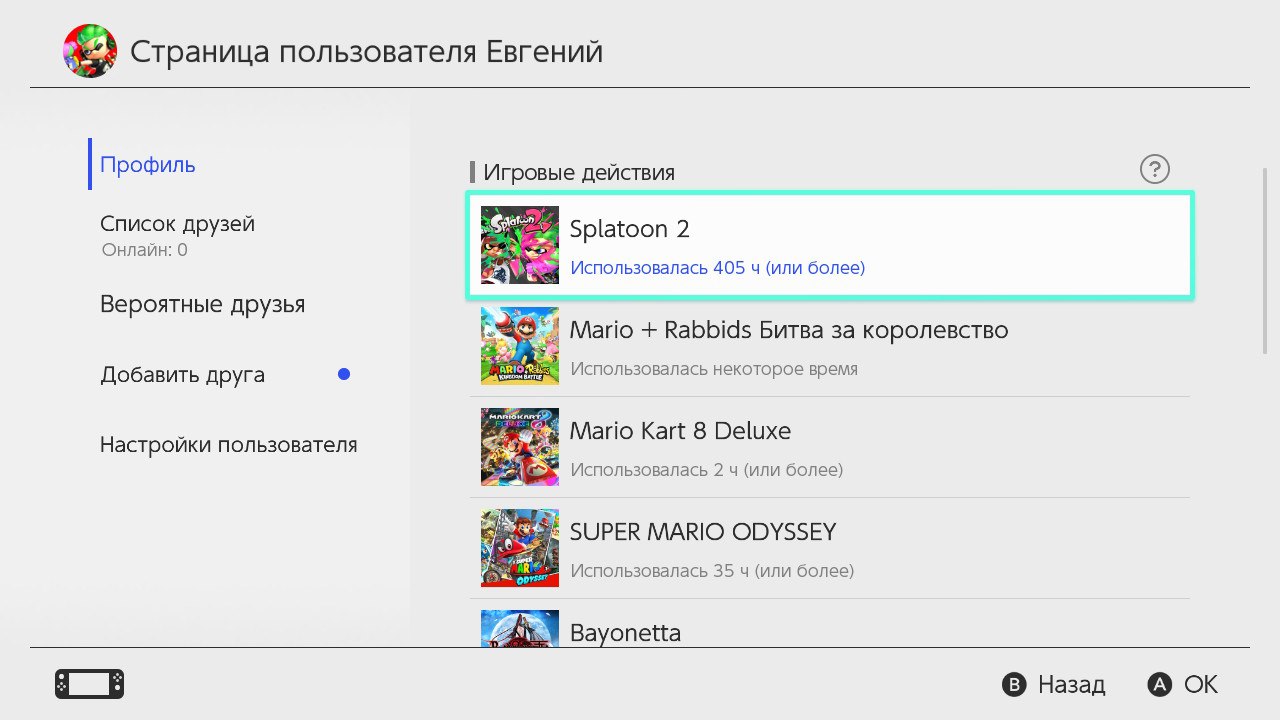Click the 'Онлайн: 0' status text
The width and height of the screenshot is (1280, 720).
tap(144, 250)
